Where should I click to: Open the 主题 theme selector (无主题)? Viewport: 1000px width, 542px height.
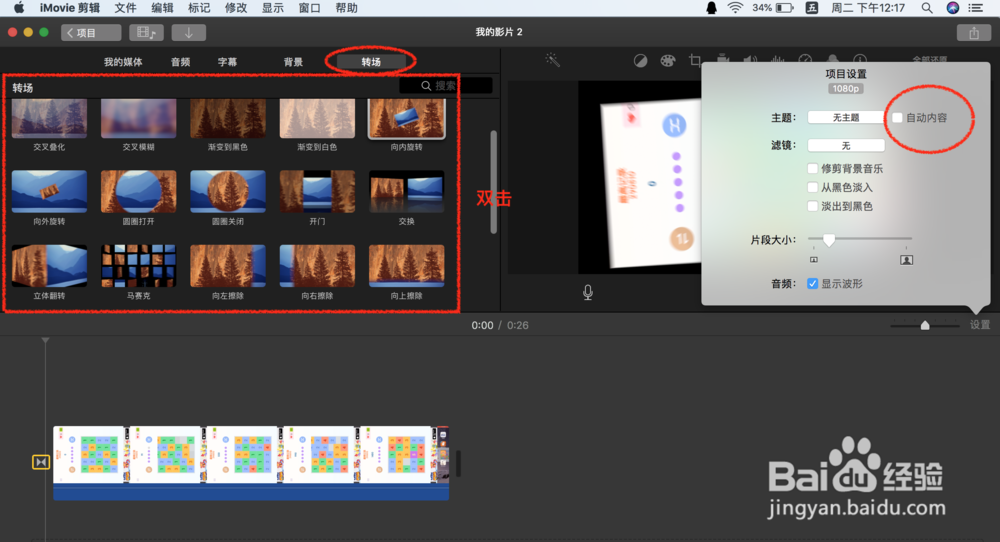[x=846, y=117]
